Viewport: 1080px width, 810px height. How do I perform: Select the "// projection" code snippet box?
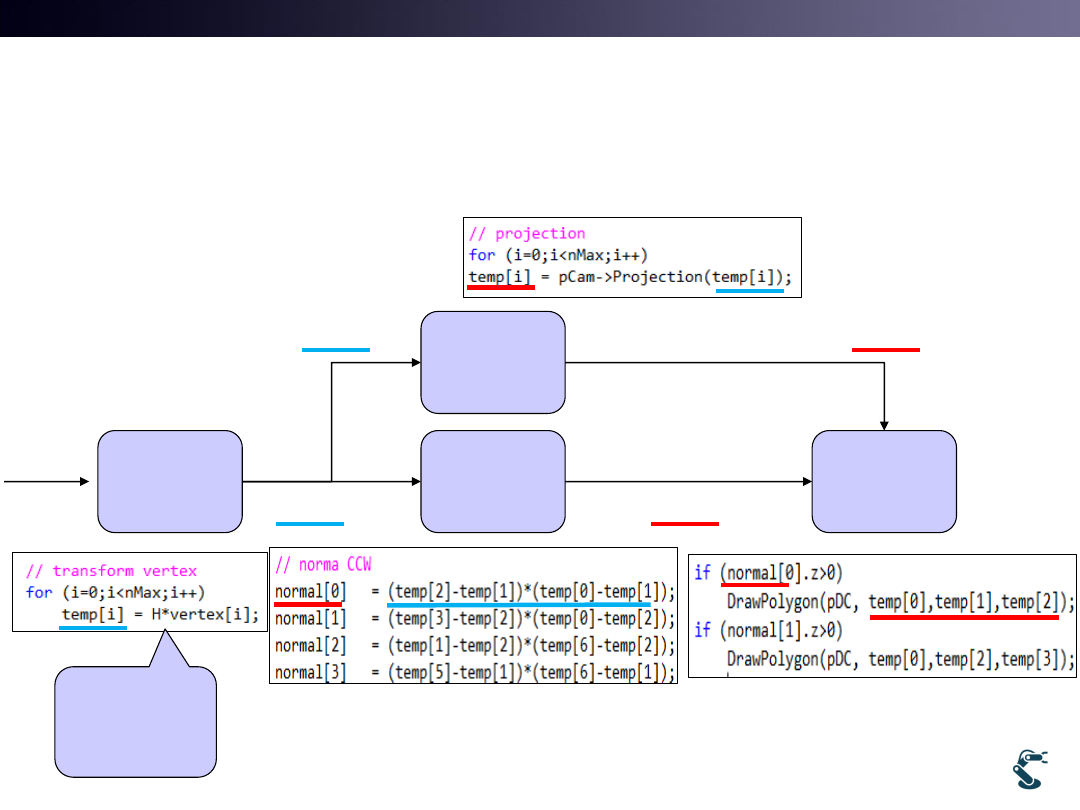pos(632,256)
